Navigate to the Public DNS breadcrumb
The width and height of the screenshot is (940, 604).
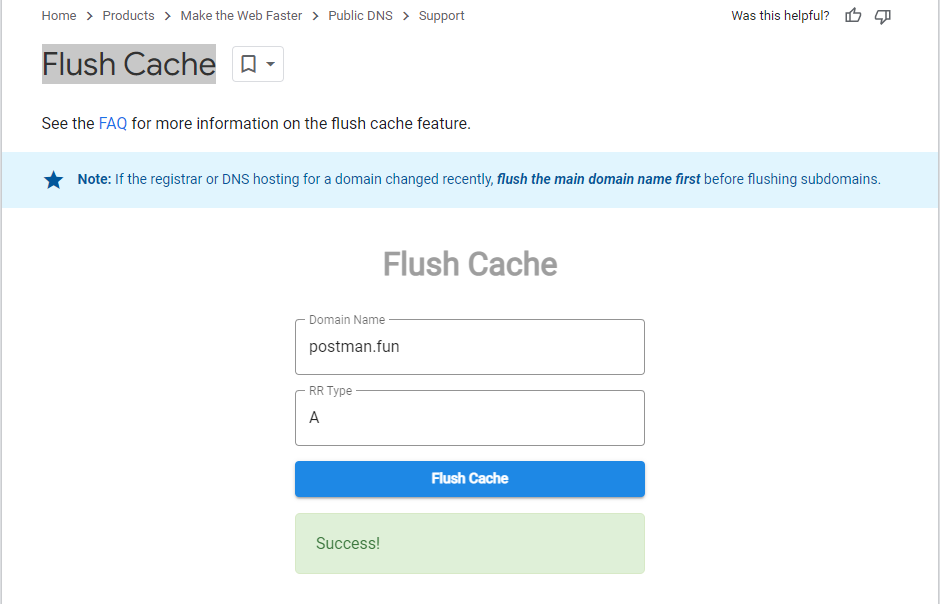[360, 16]
